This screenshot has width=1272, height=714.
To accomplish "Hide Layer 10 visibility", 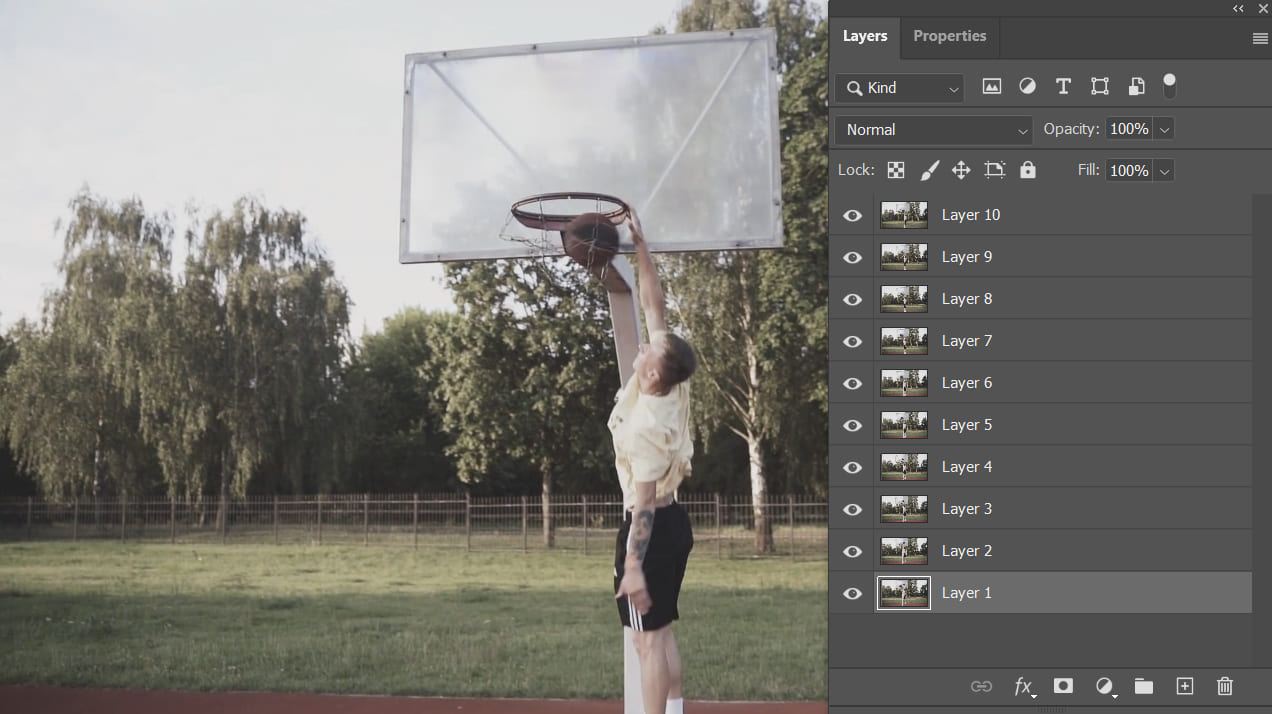I will pyautogui.click(x=851, y=215).
